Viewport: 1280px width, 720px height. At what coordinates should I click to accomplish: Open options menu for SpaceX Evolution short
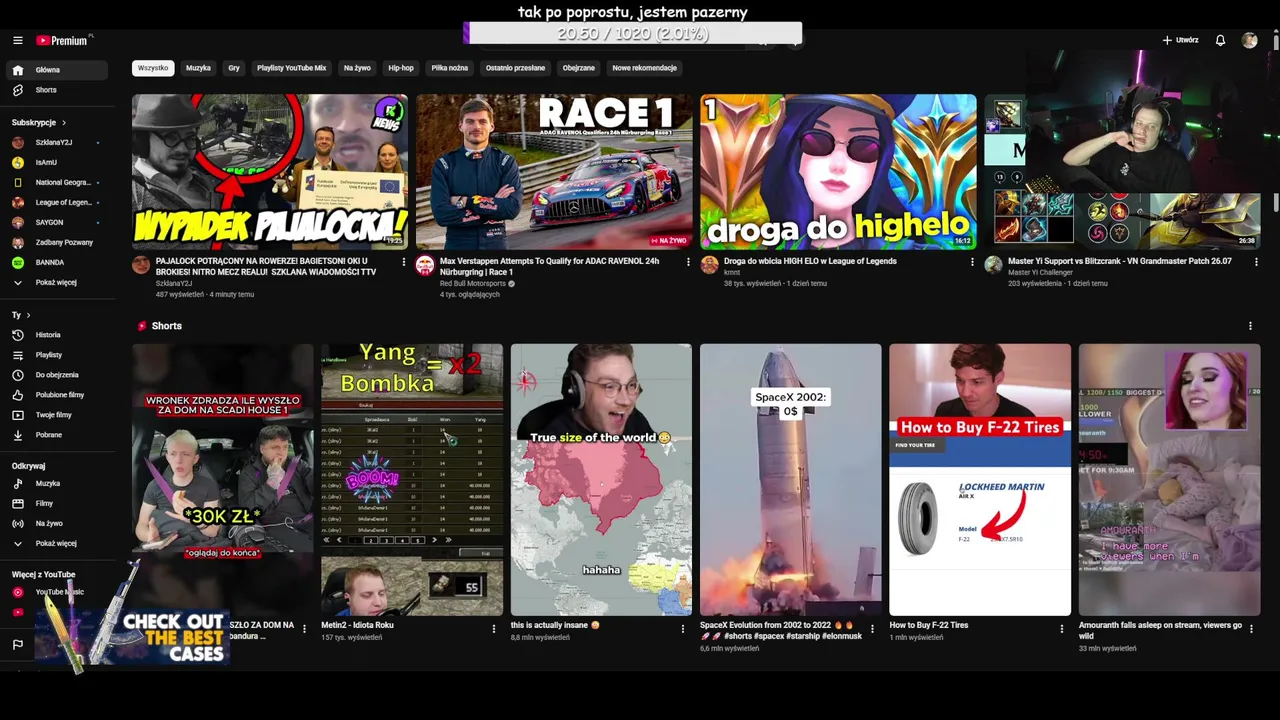872,629
